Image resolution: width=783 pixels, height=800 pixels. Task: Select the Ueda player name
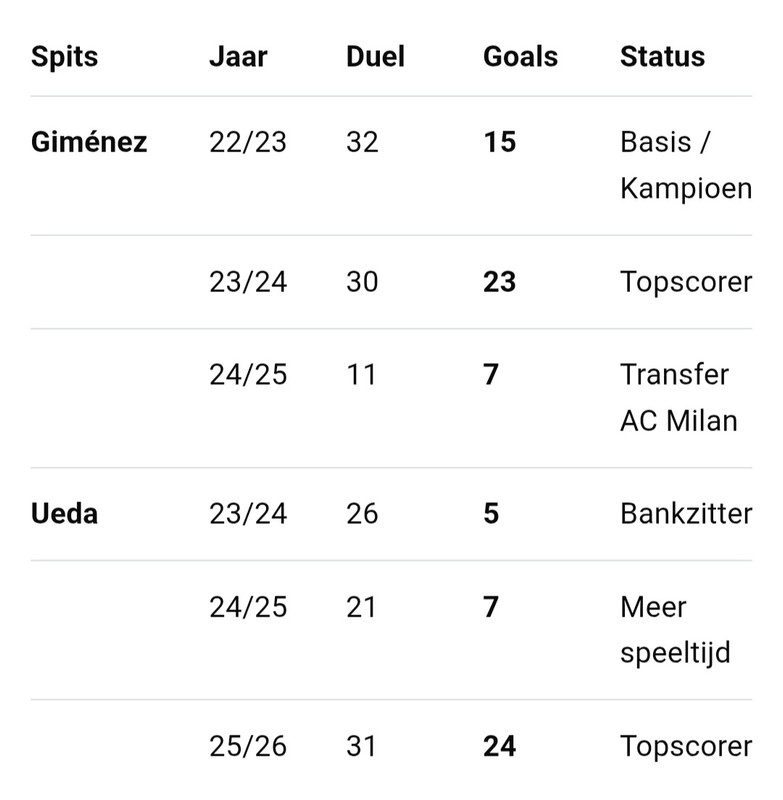(x=64, y=513)
